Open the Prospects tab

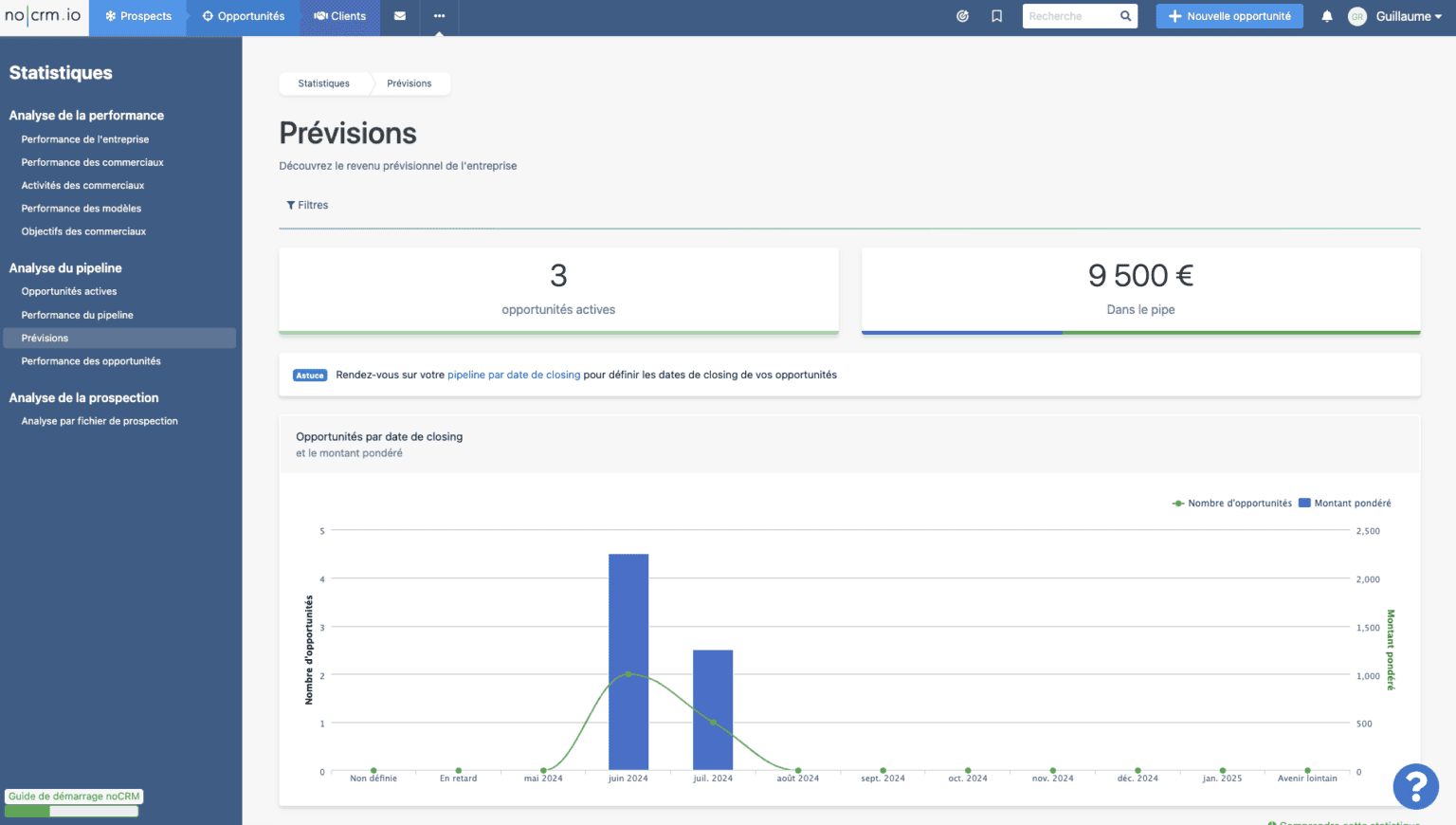[x=138, y=16]
